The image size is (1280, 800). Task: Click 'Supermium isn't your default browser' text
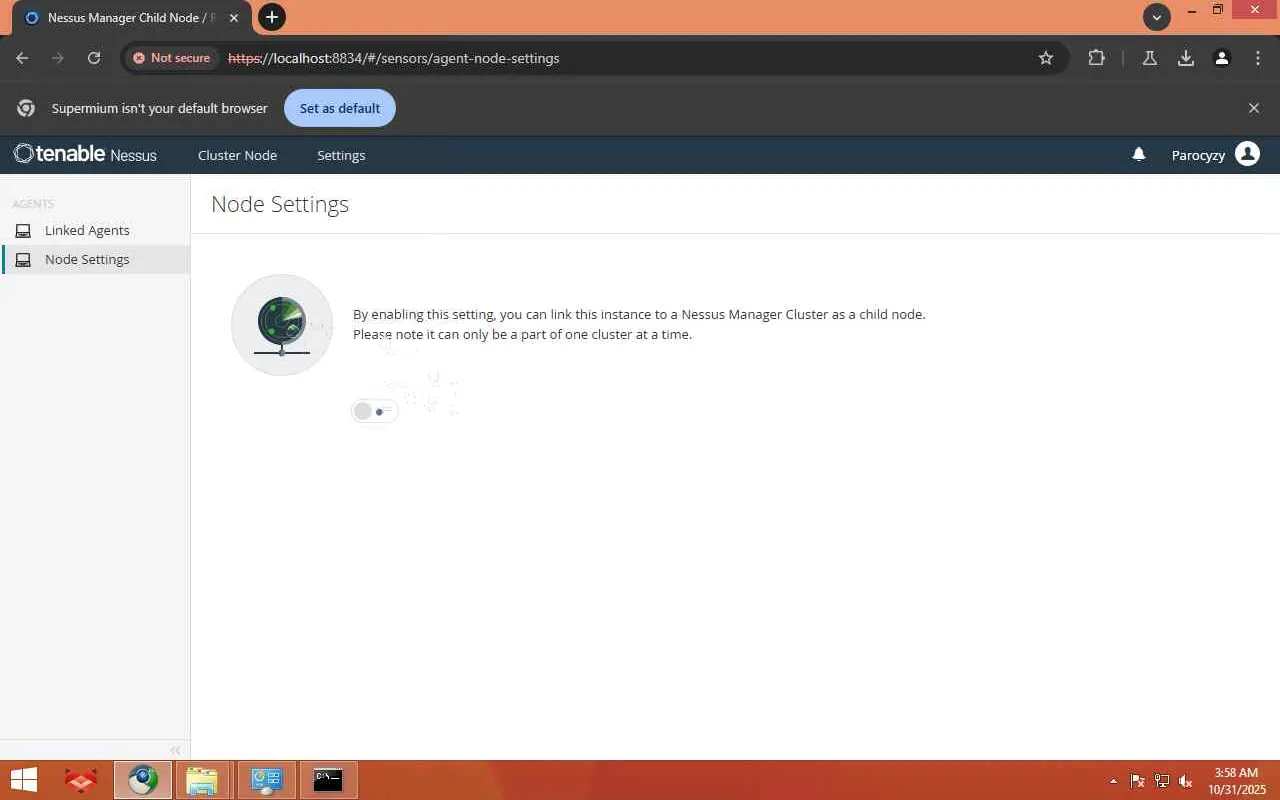160,108
